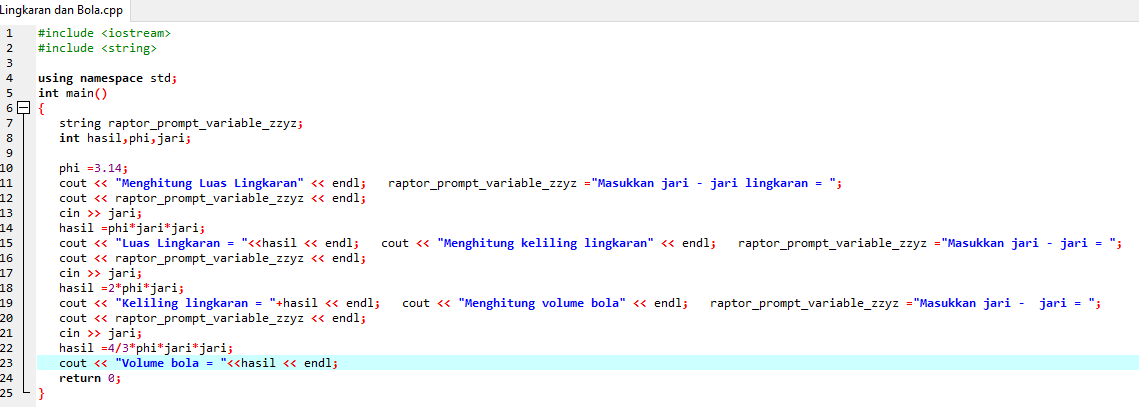Place cursor on #include <string> line
The height and width of the screenshot is (407, 1139).
click(97, 48)
